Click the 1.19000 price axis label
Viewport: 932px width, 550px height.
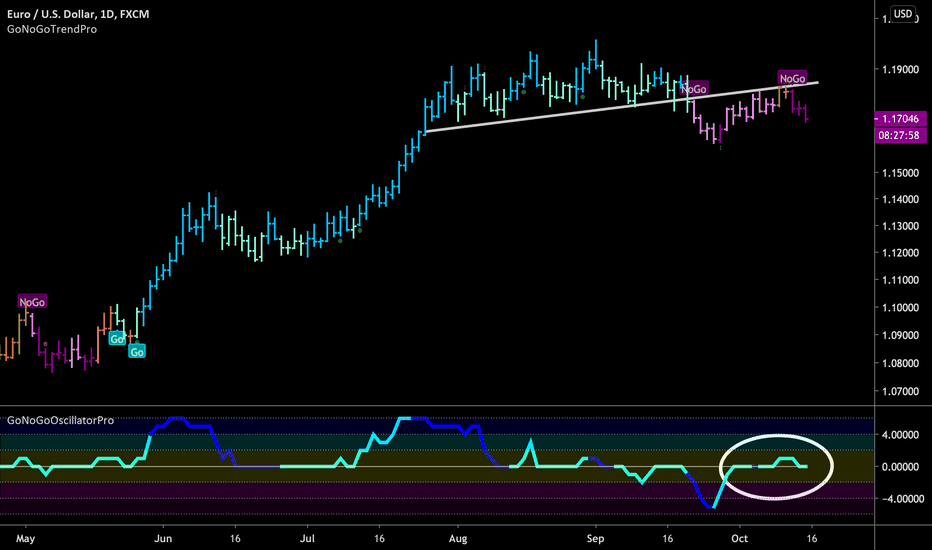pyautogui.click(x=900, y=70)
